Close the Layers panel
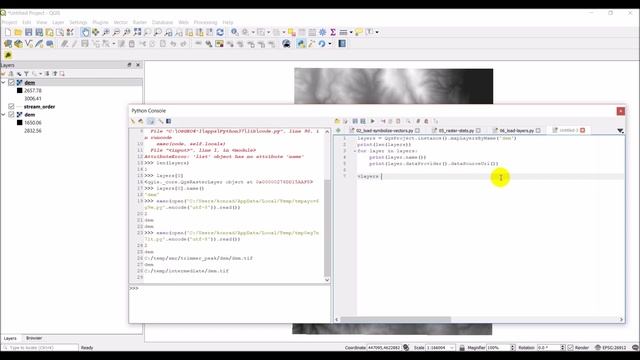 138,65
